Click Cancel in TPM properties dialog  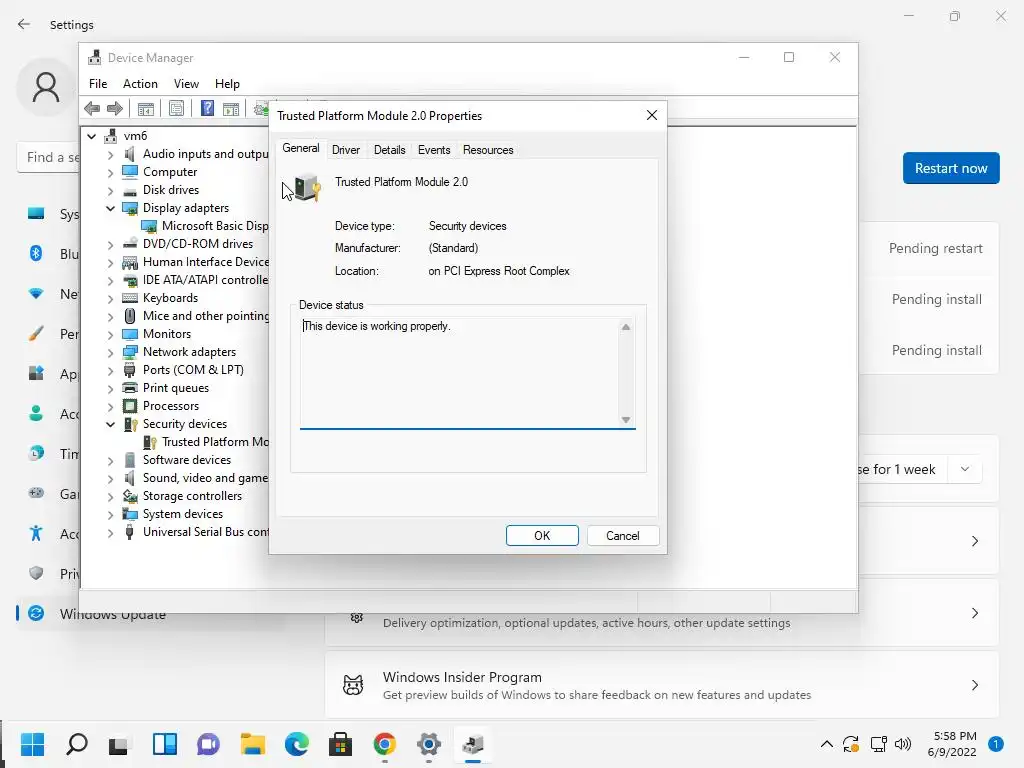point(622,536)
